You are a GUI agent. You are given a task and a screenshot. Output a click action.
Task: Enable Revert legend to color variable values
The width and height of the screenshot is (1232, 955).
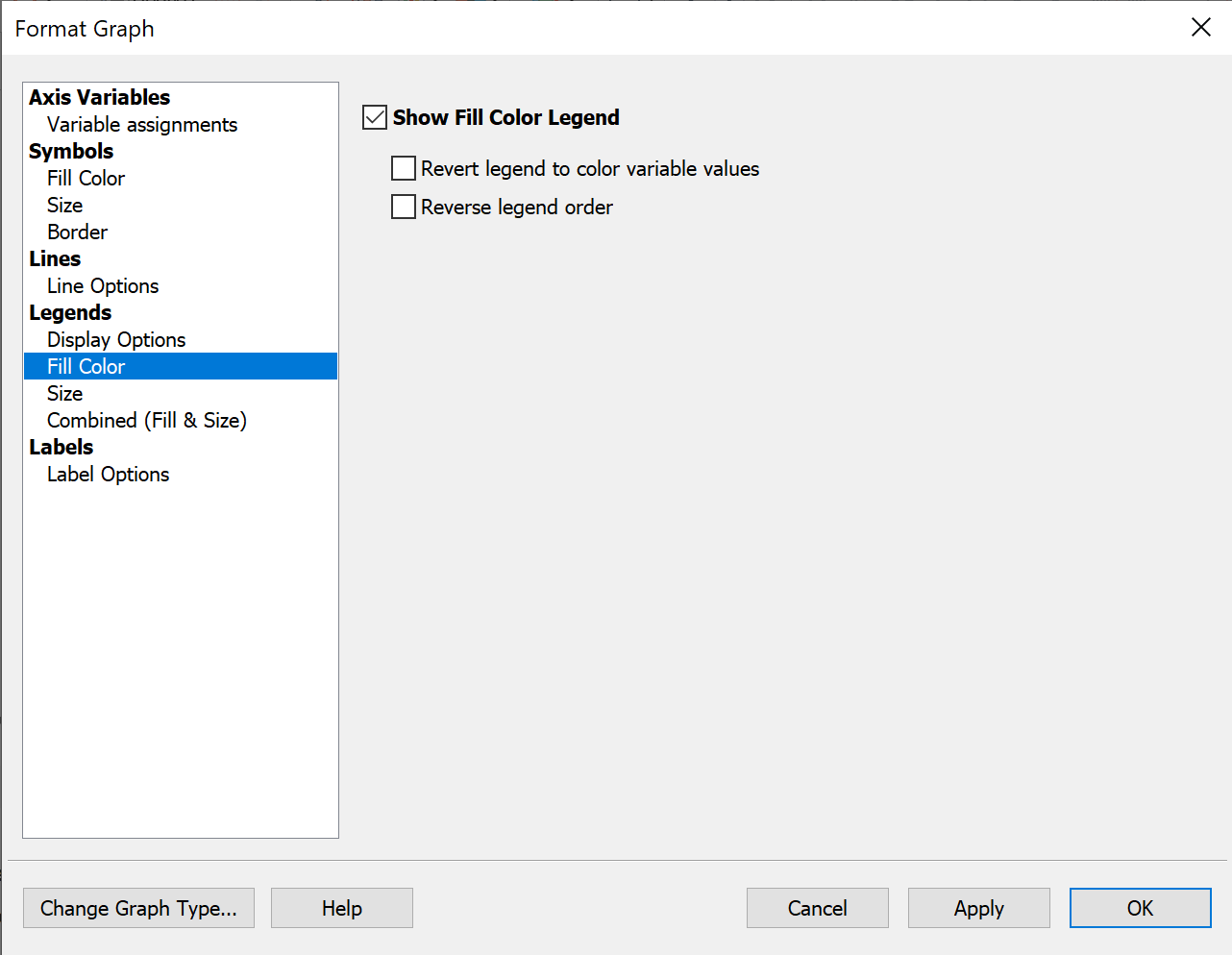click(403, 168)
